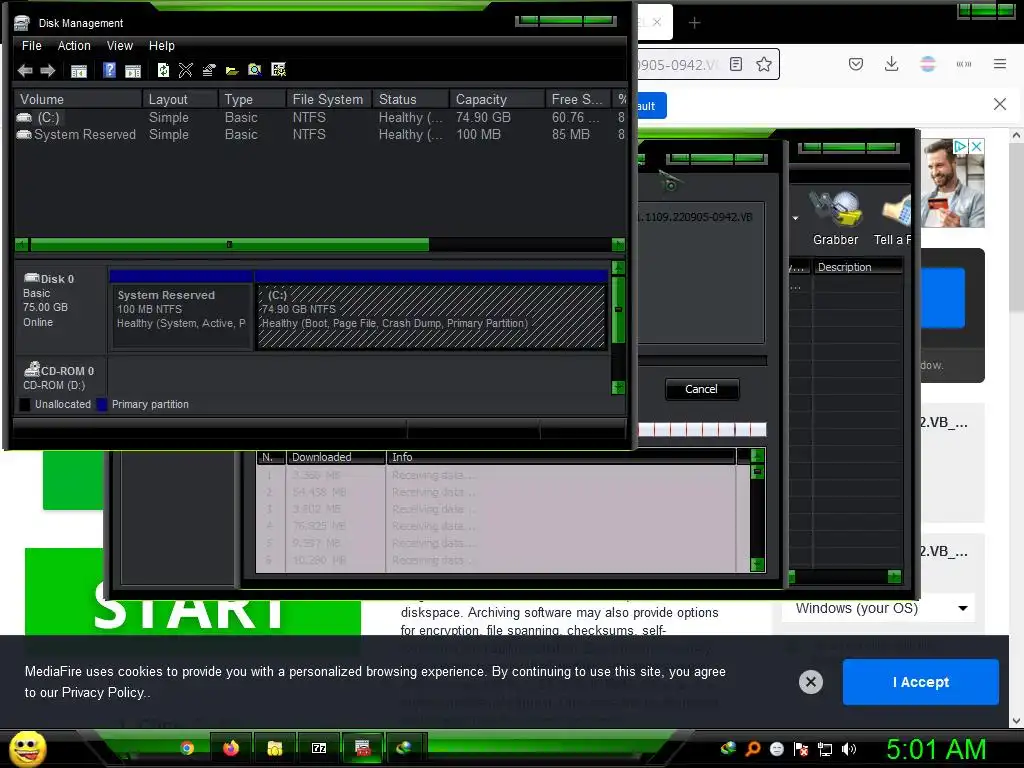Image resolution: width=1024 pixels, height=768 pixels.
Task: Click the network tray icon
Action: point(825,749)
